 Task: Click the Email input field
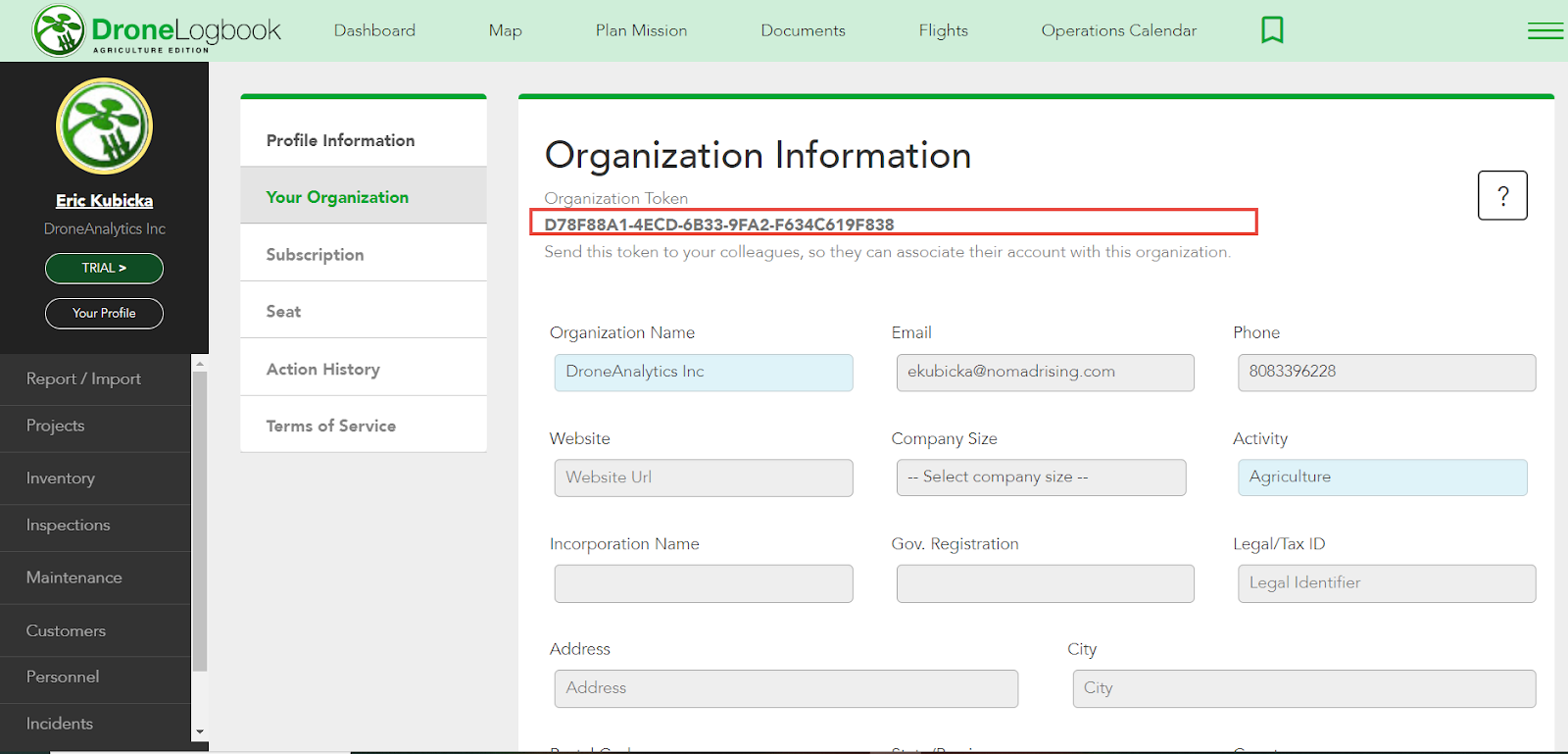pos(1046,373)
